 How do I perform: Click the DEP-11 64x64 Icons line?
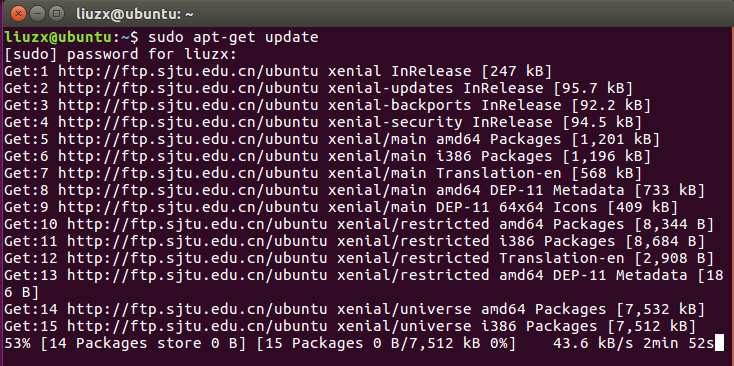(341, 207)
